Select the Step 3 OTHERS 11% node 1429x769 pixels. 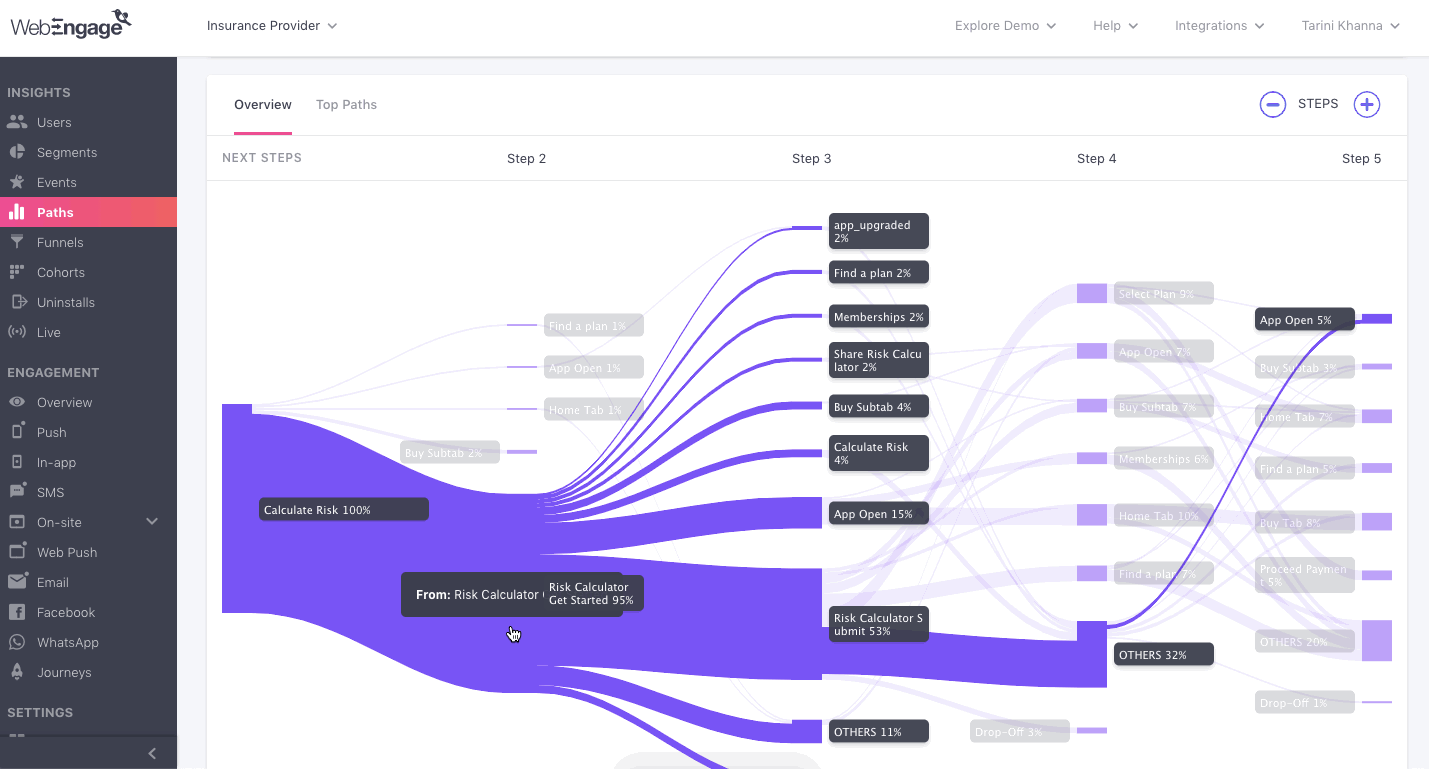(878, 732)
